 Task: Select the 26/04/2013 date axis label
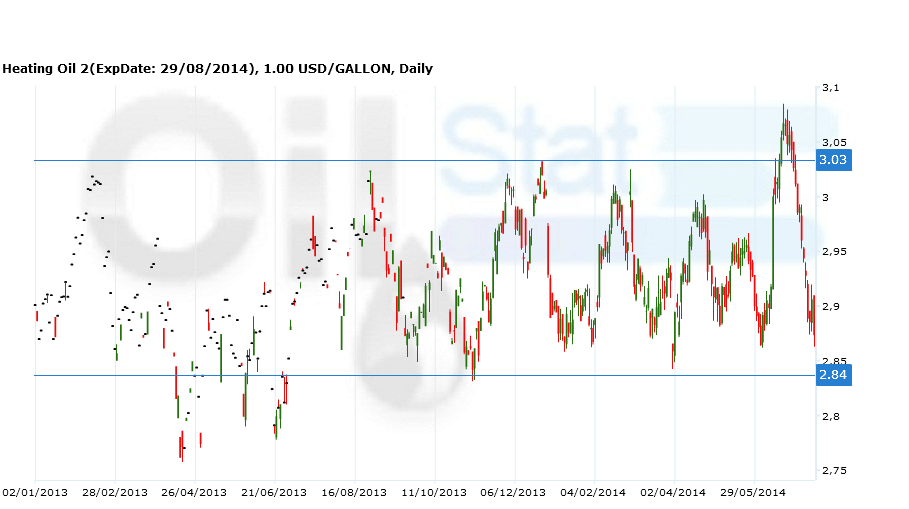point(194,492)
